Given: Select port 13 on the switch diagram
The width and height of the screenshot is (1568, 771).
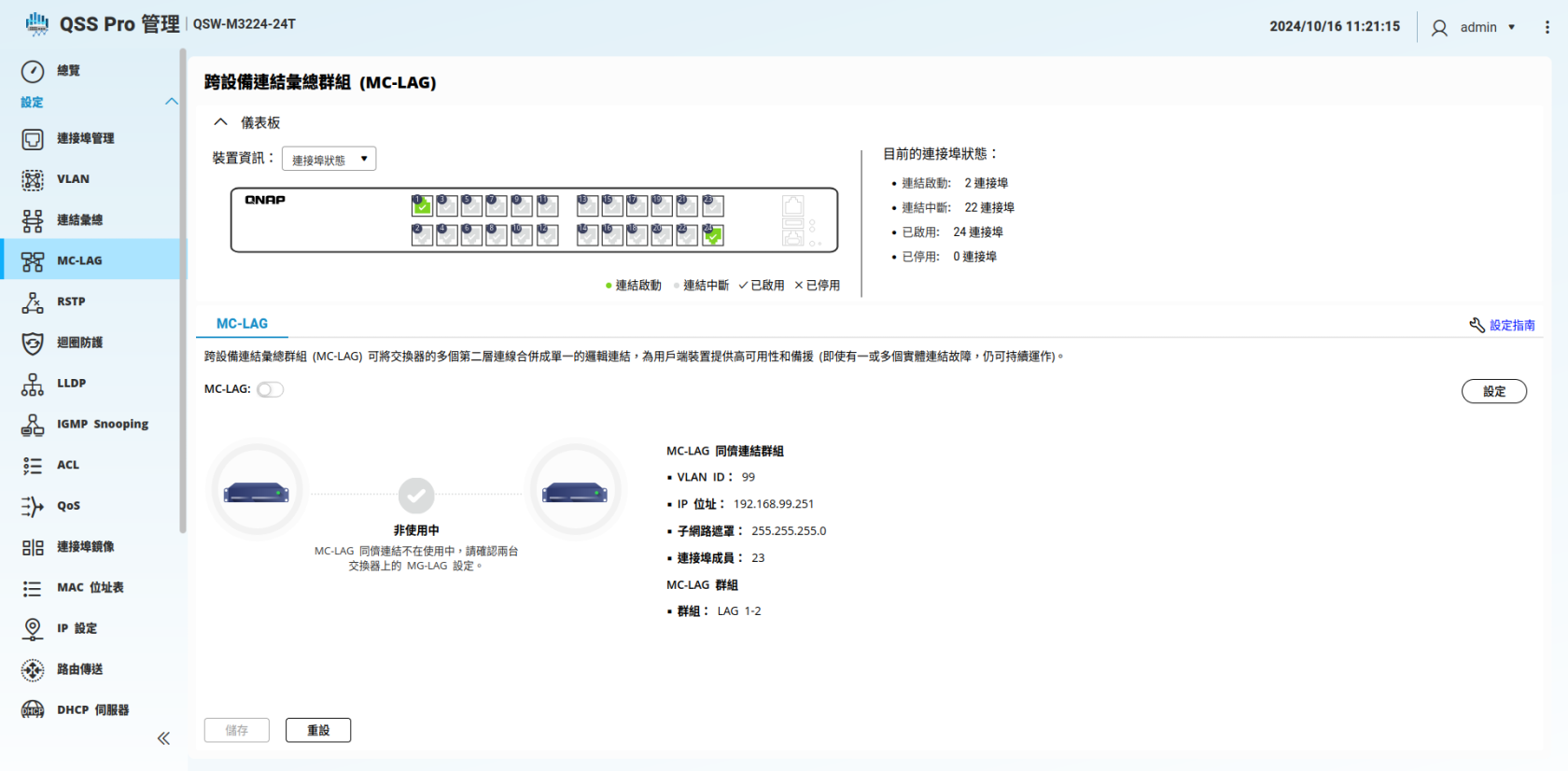Looking at the screenshot, I should pyautogui.click(x=587, y=206).
